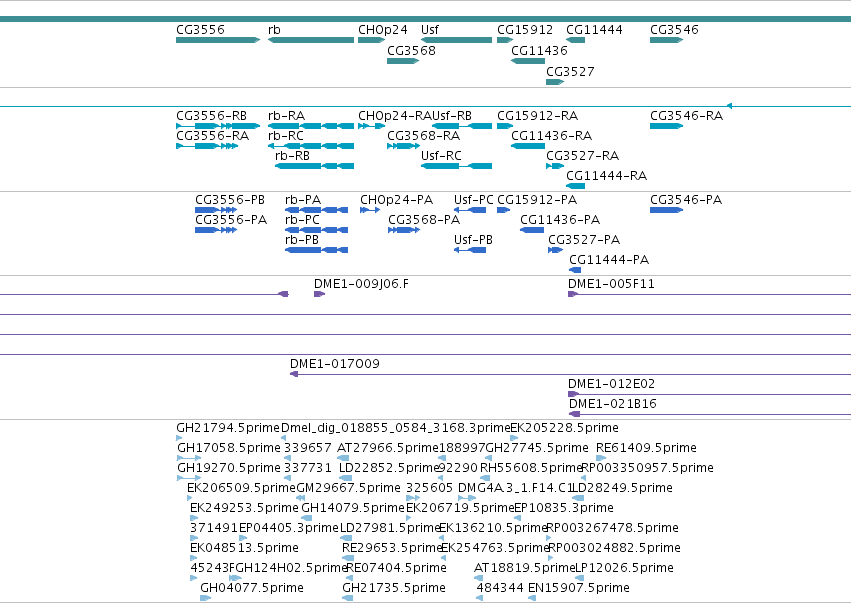Click the DME1-009J06.F clone label

[x=361, y=284]
